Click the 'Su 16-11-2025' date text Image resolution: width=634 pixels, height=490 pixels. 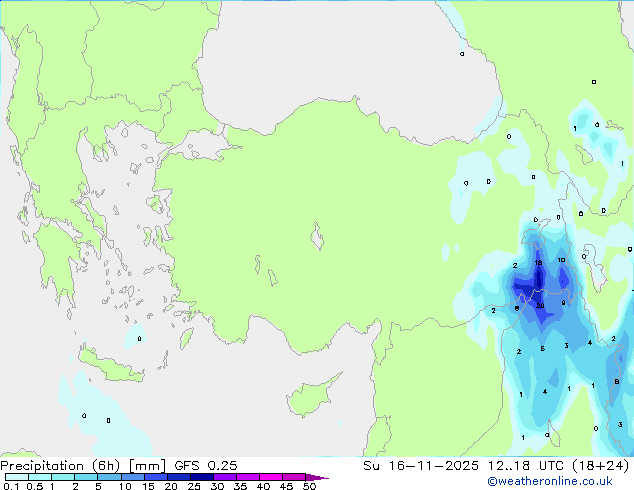(421, 466)
